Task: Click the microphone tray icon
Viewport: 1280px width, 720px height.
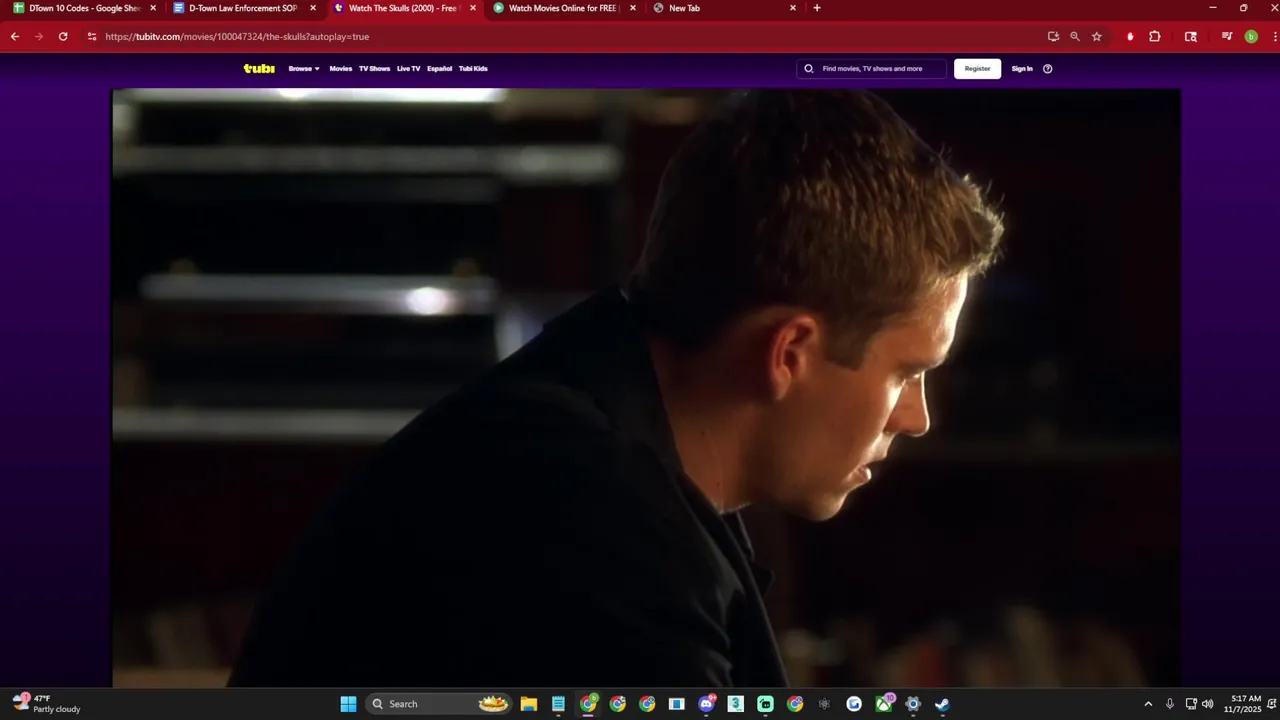Action: [1170, 704]
